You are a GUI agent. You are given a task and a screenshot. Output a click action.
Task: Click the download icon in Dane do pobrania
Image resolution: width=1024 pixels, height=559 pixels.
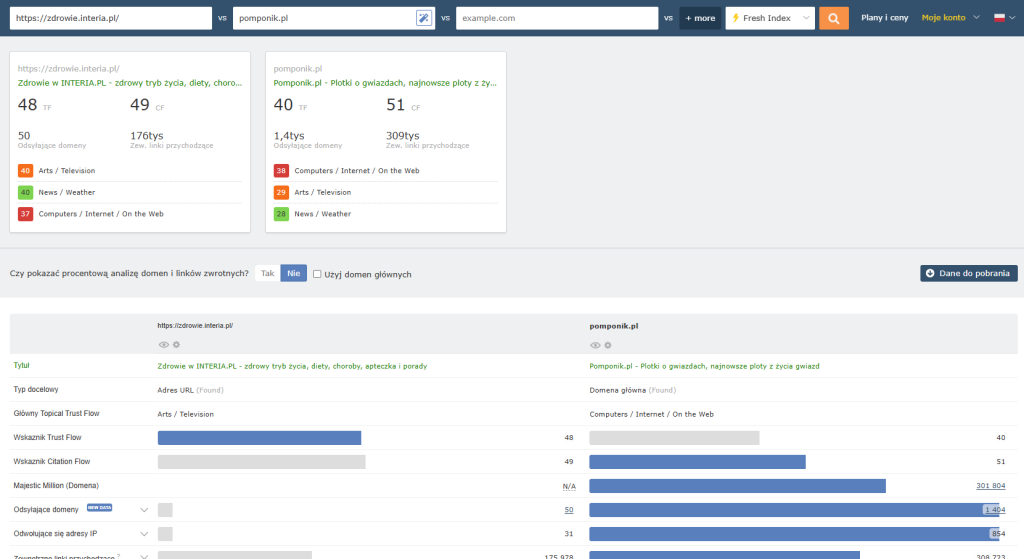[930, 273]
